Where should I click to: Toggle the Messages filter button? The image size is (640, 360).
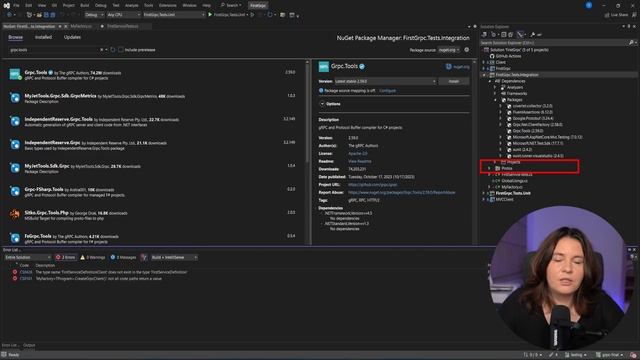[x=123, y=258]
